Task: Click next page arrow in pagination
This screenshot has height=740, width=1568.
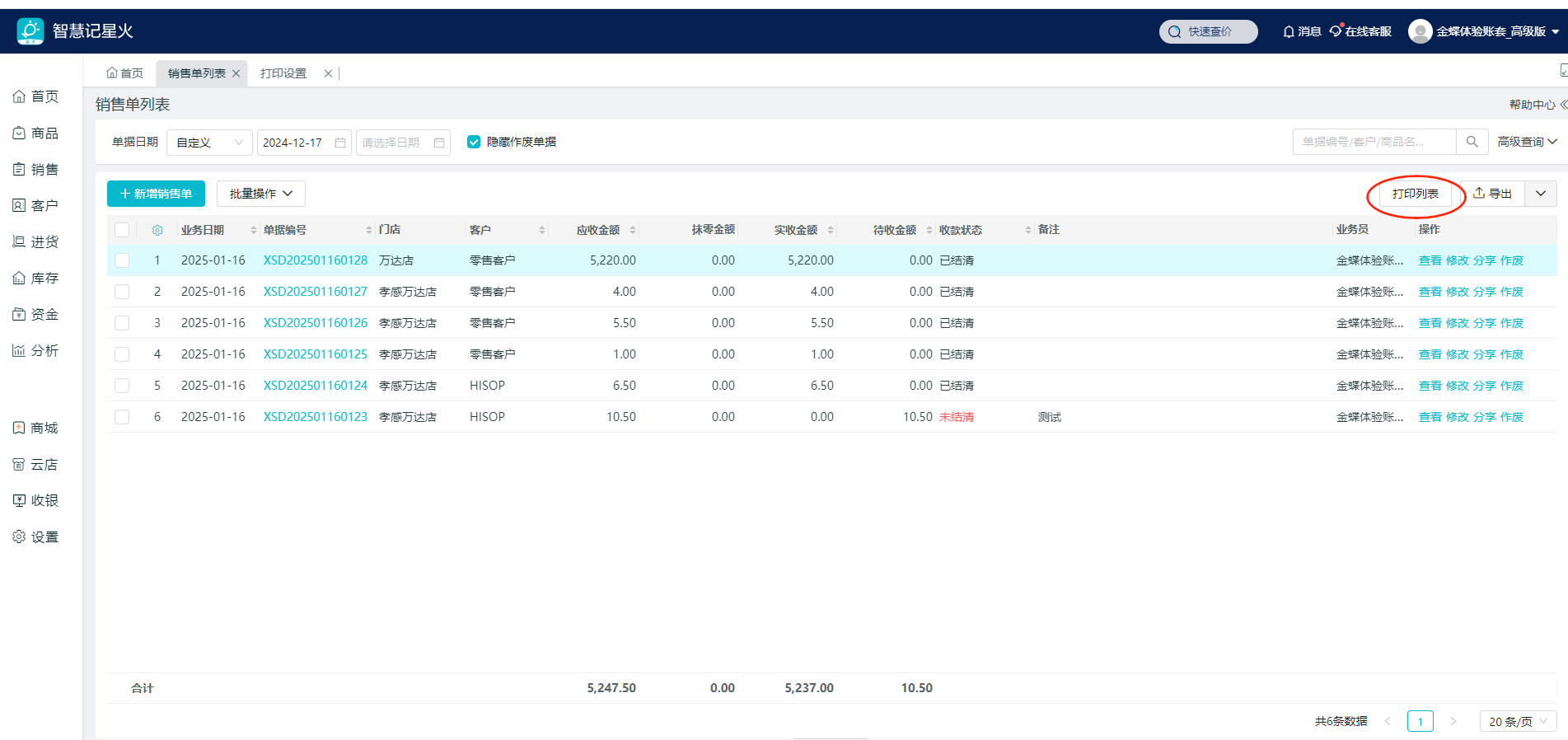Action: (x=1453, y=721)
